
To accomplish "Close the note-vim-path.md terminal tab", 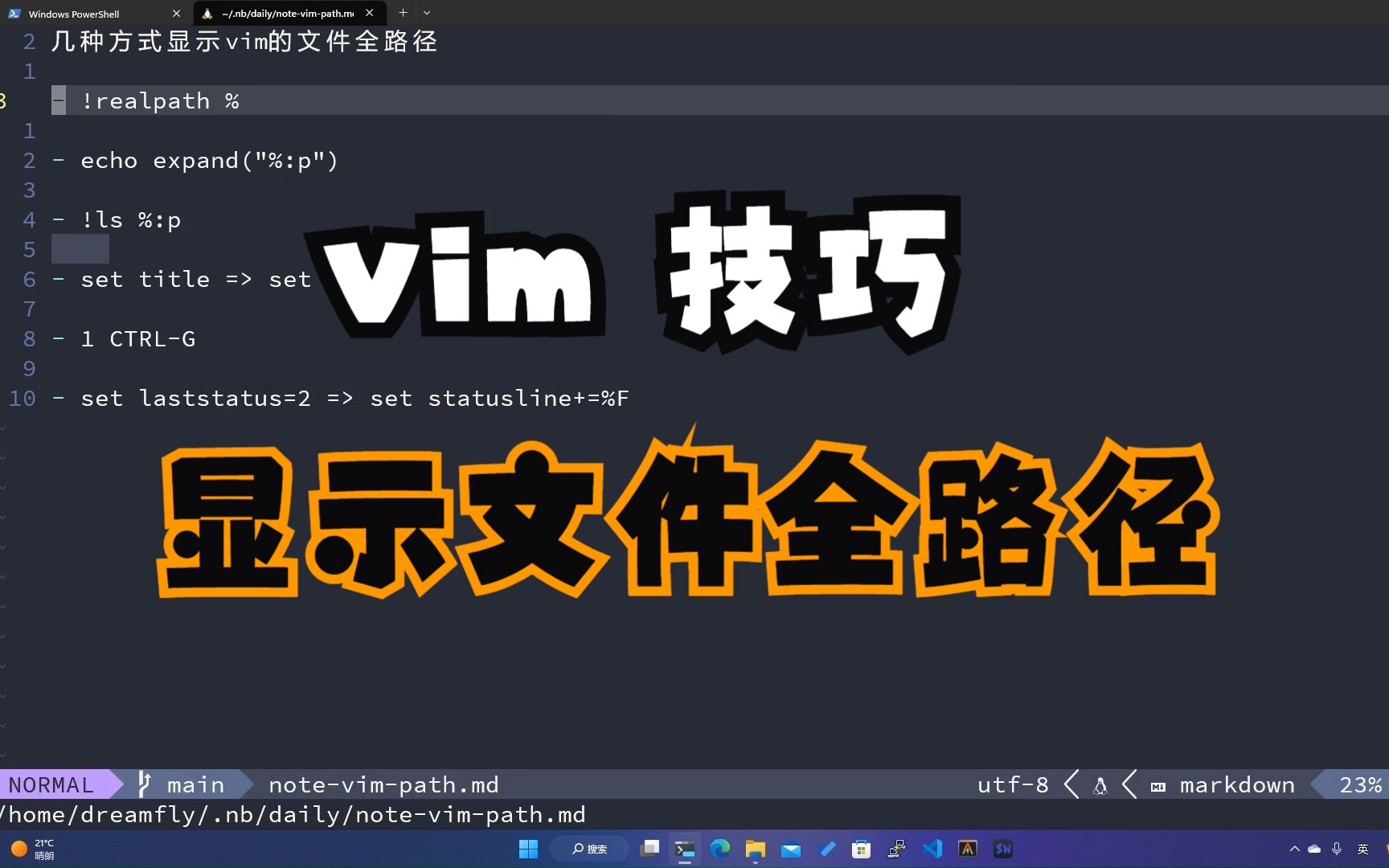I will 370,13.
